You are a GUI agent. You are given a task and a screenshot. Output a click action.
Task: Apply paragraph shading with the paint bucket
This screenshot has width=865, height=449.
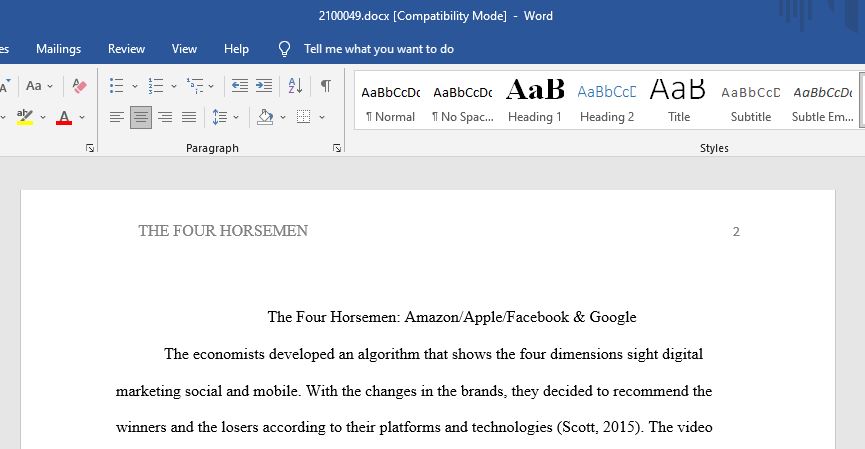pos(265,117)
